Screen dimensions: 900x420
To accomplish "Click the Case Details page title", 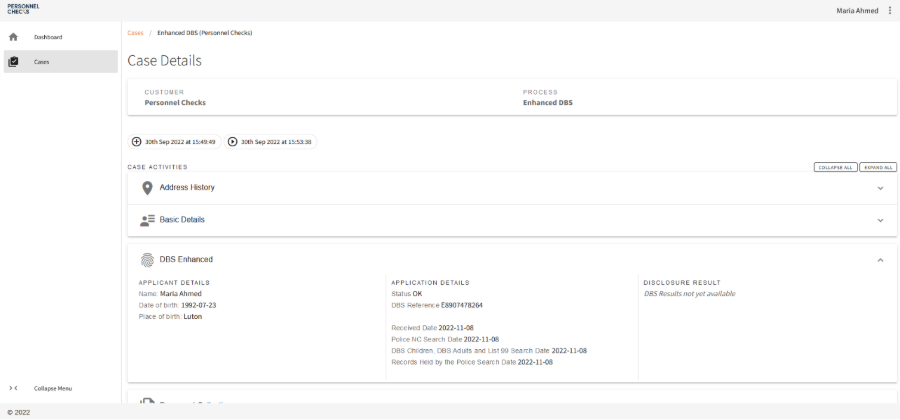I will point(165,61).
